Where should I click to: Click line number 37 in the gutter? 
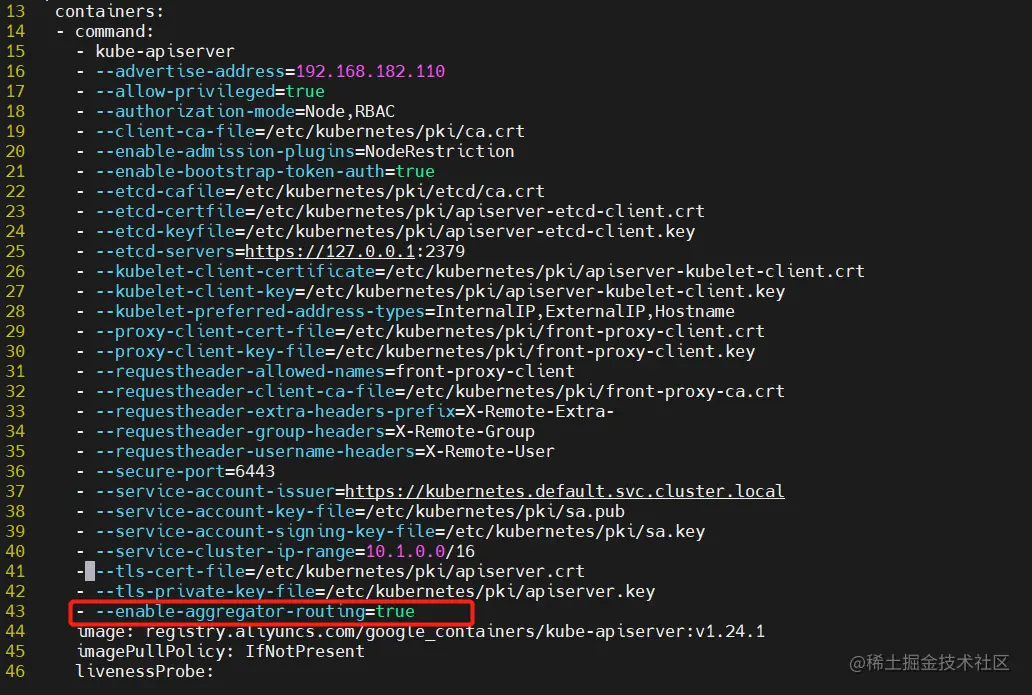(x=15, y=492)
